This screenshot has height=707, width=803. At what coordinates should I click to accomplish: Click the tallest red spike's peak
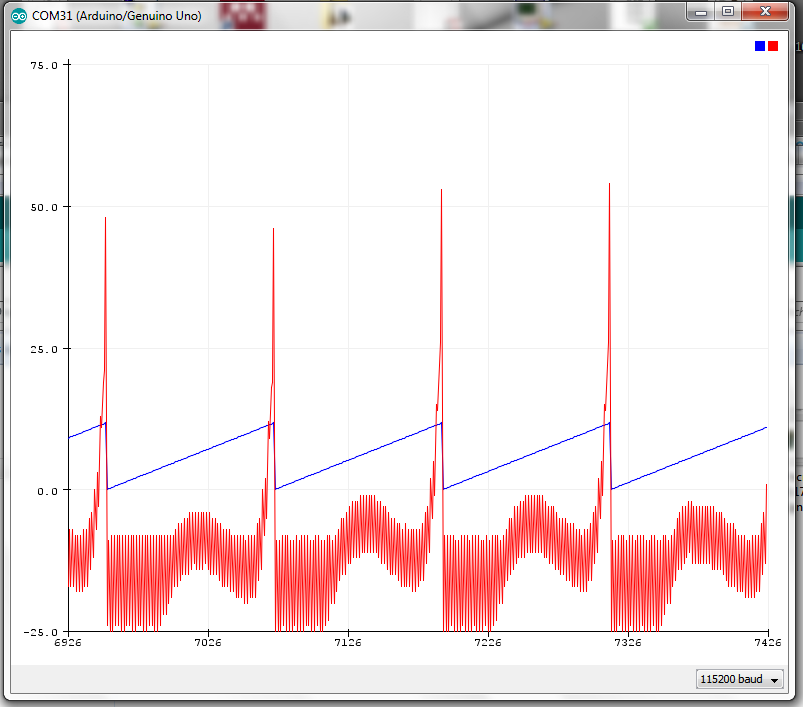pyautogui.click(x=609, y=185)
